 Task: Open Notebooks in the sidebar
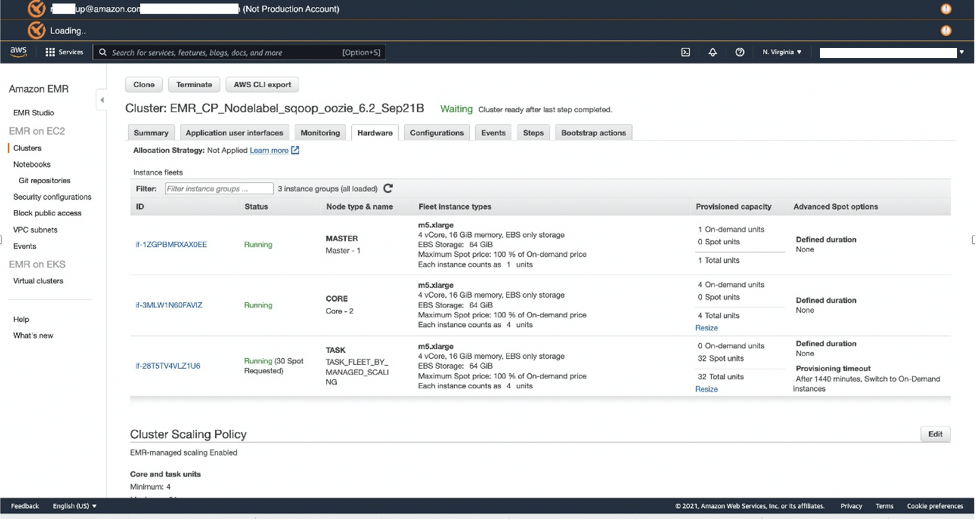pyautogui.click(x=32, y=164)
